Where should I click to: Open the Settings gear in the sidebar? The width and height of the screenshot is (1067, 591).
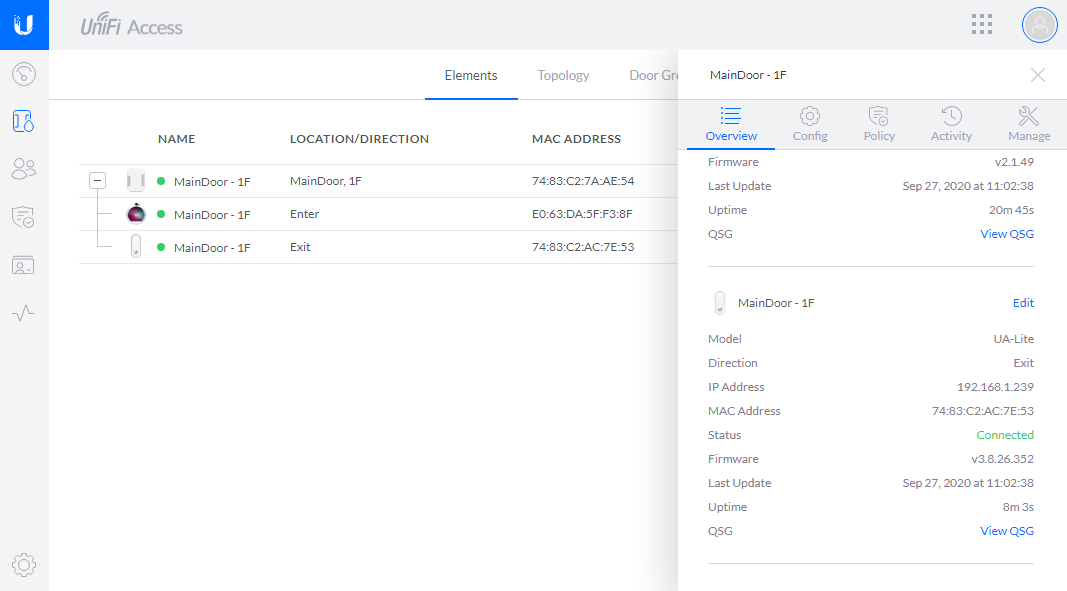[24, 564]
